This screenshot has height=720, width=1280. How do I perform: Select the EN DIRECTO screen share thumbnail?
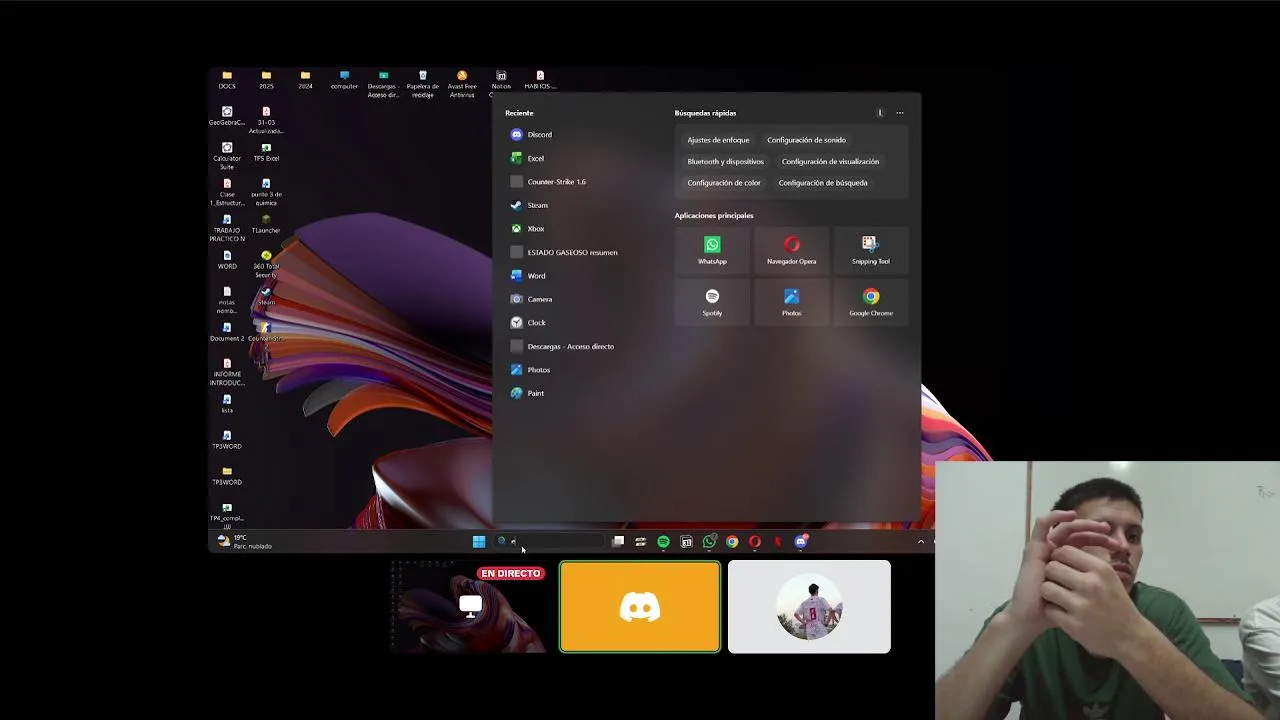469,607
